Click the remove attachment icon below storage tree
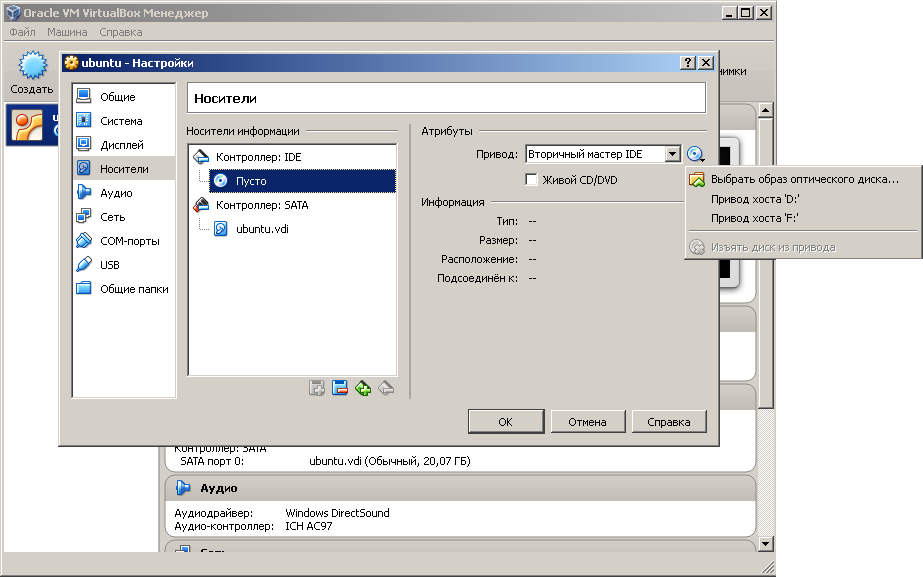 [386, 388]
